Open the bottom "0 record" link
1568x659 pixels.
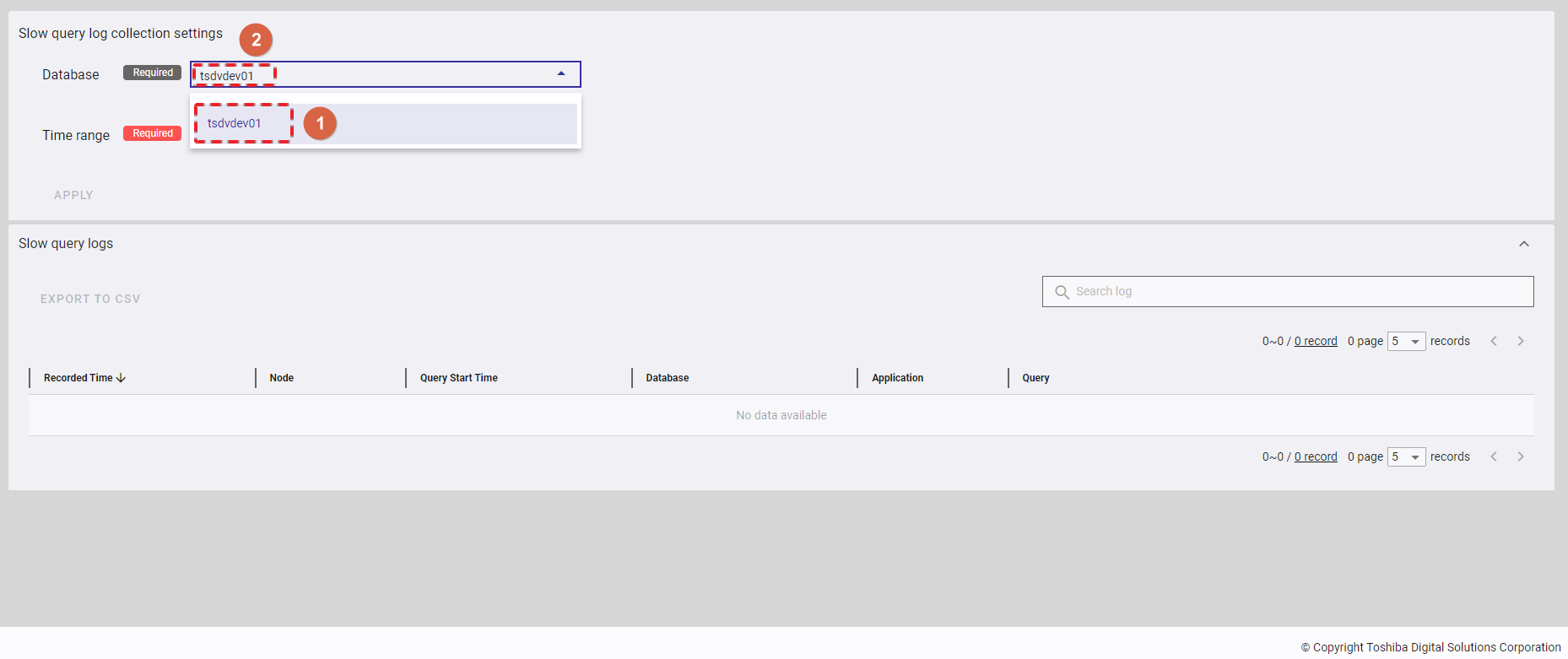coord(1316,456)
